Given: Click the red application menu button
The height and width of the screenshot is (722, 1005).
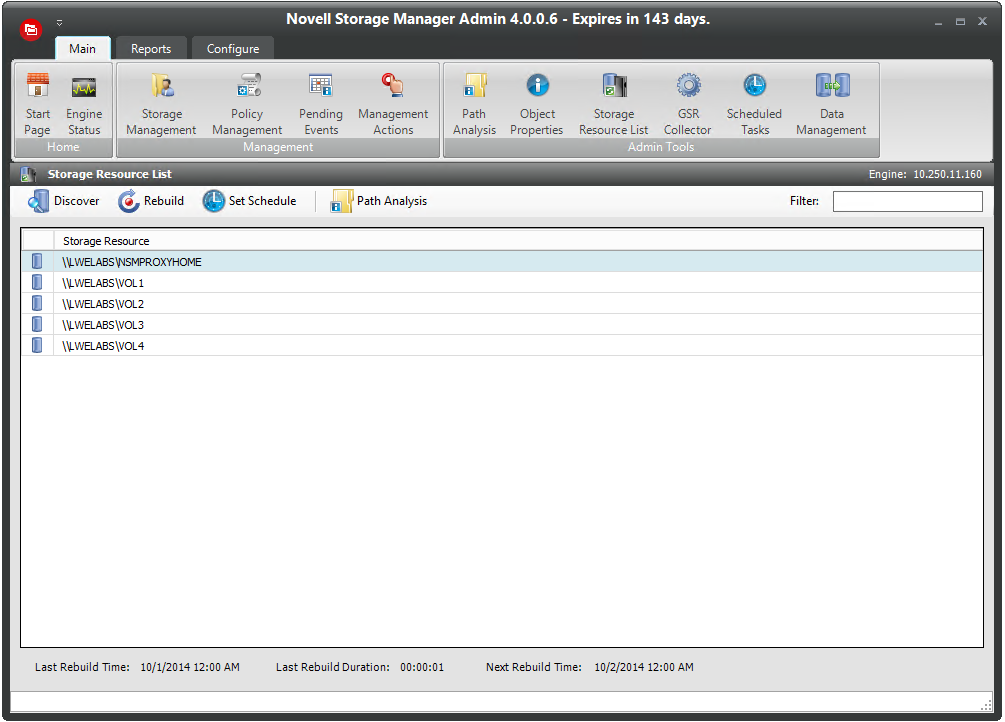Looking at the screenshot, I should [31, 29].
